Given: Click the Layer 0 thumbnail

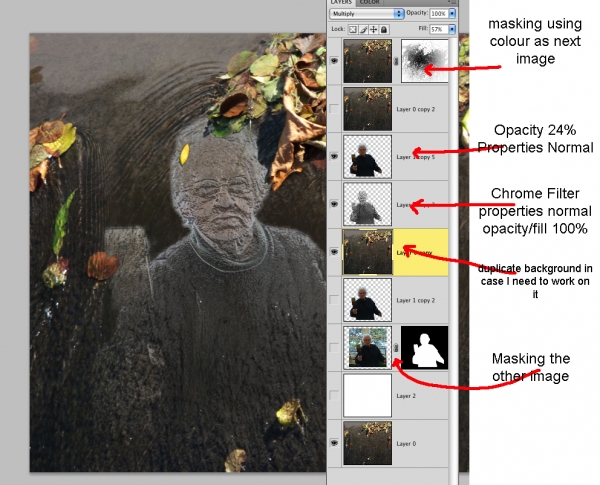Looking at the screenshot, I should click(367, 443).
